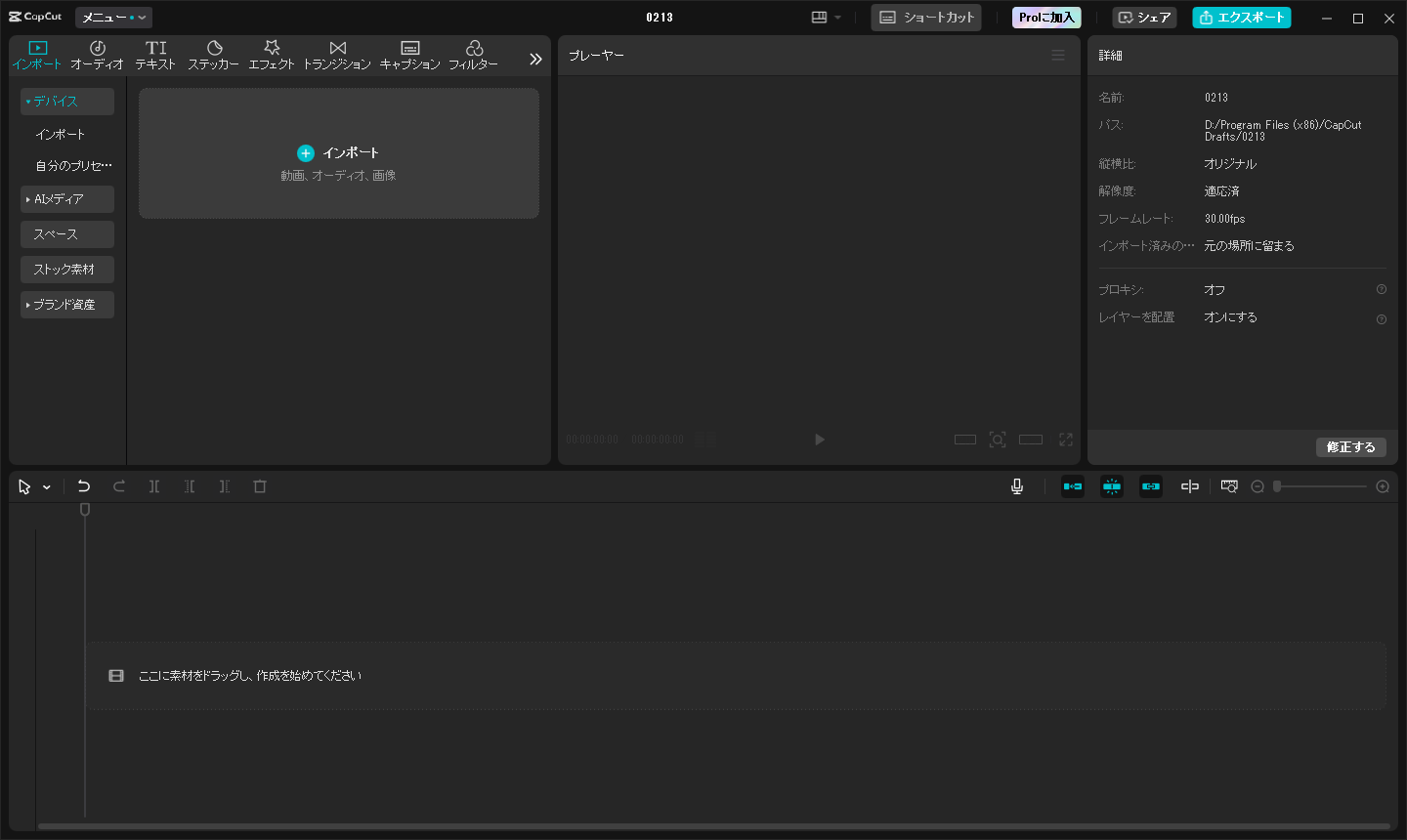Expand more tabs with the double chevron
Viewport: 1407px width, 840px height.
535,59
